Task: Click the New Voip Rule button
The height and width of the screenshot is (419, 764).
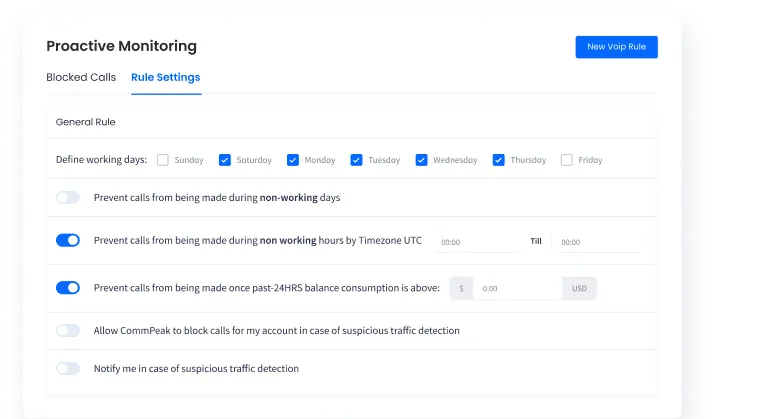Action: coord(616,47)
